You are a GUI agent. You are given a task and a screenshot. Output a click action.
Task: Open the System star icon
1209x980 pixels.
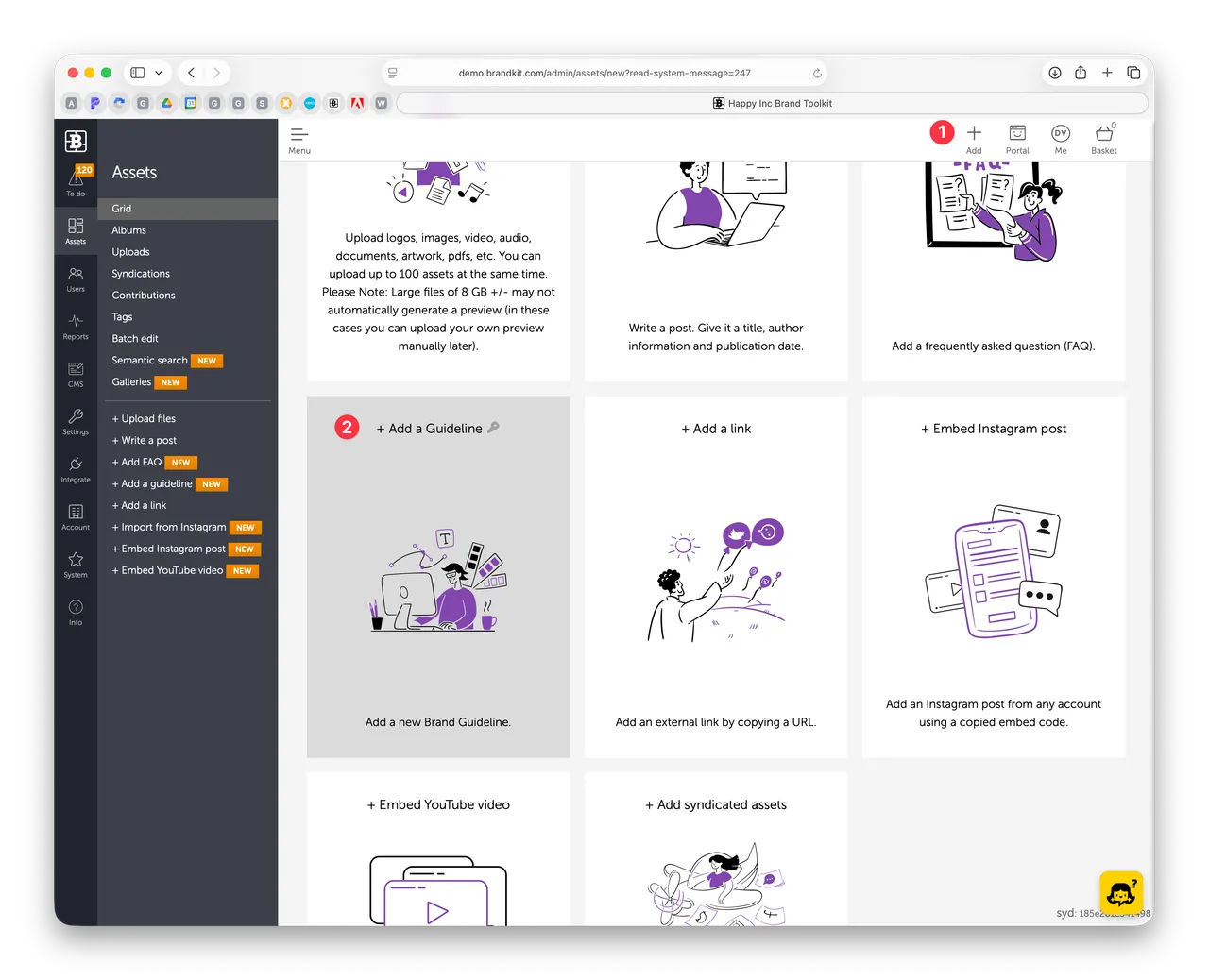click(x=76, y=565)
